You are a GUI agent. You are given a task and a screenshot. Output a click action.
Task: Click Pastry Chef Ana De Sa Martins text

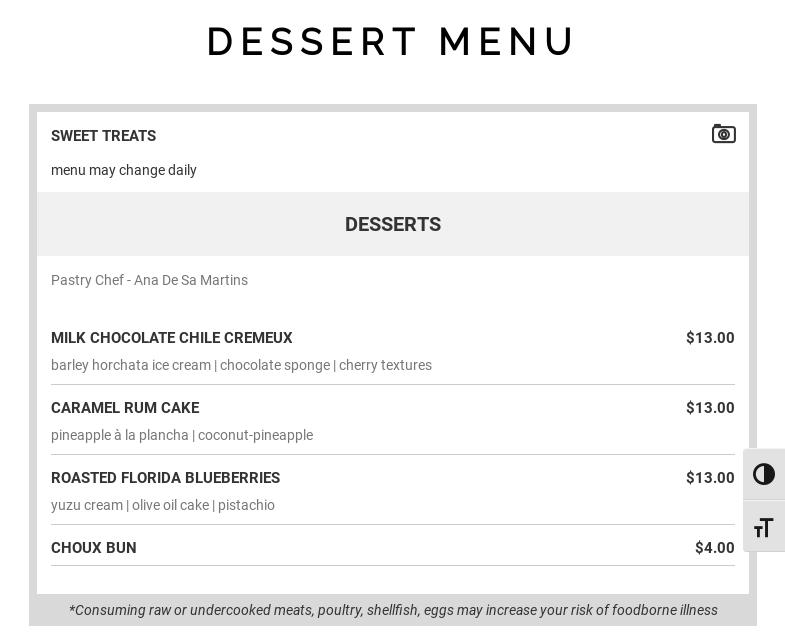(x=149, y=280)
